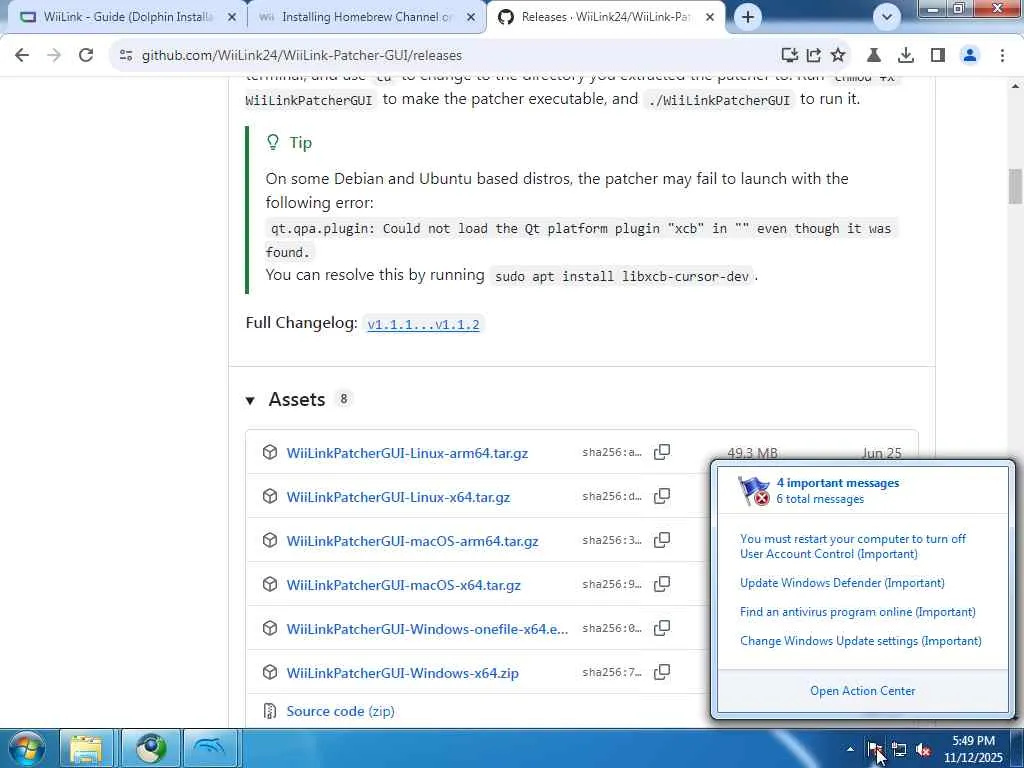Copy sha256 for Windows-x64.zip asset
Image resolution: width=1024 pixels, height=768 pixels.
point(662,672)
